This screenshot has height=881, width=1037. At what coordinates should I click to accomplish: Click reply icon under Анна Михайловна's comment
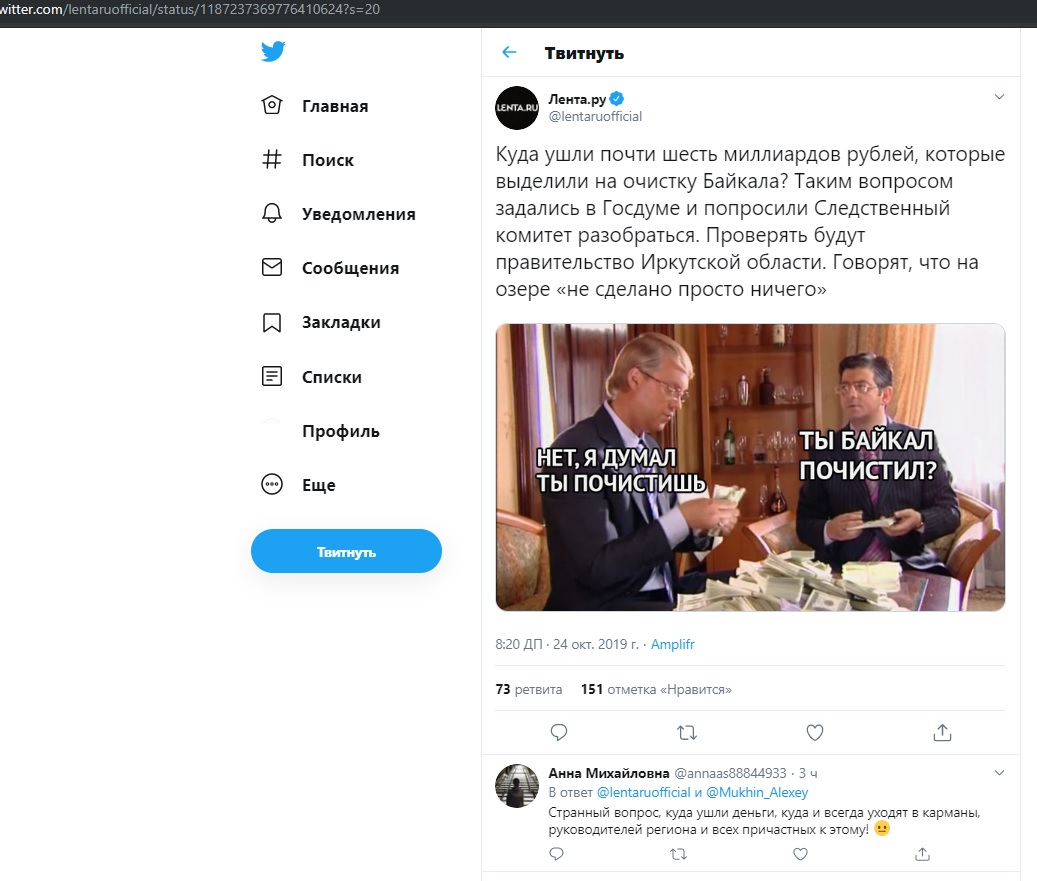(x=557, y=854)
